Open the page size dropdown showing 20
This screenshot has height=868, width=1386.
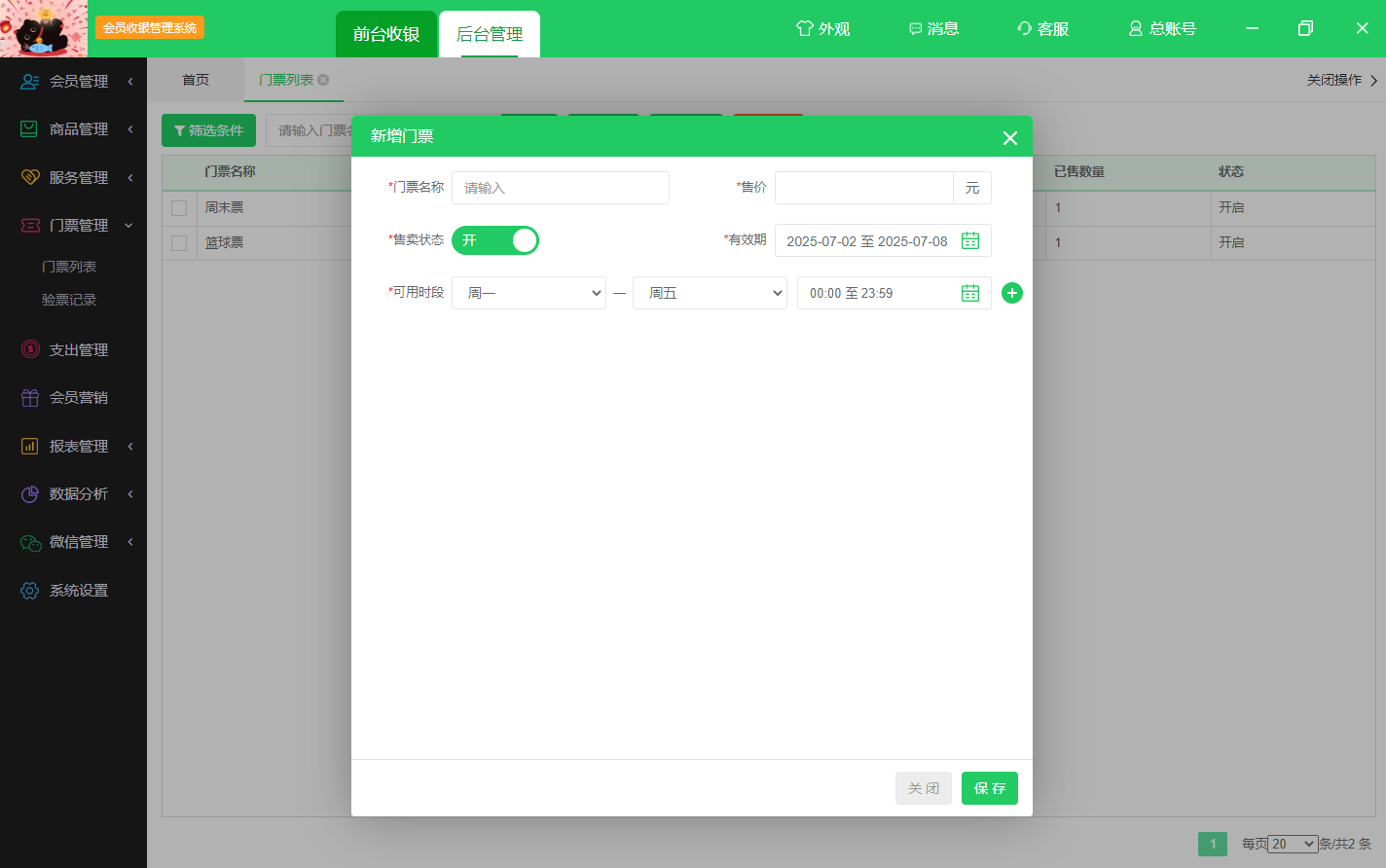[1293, 844]
